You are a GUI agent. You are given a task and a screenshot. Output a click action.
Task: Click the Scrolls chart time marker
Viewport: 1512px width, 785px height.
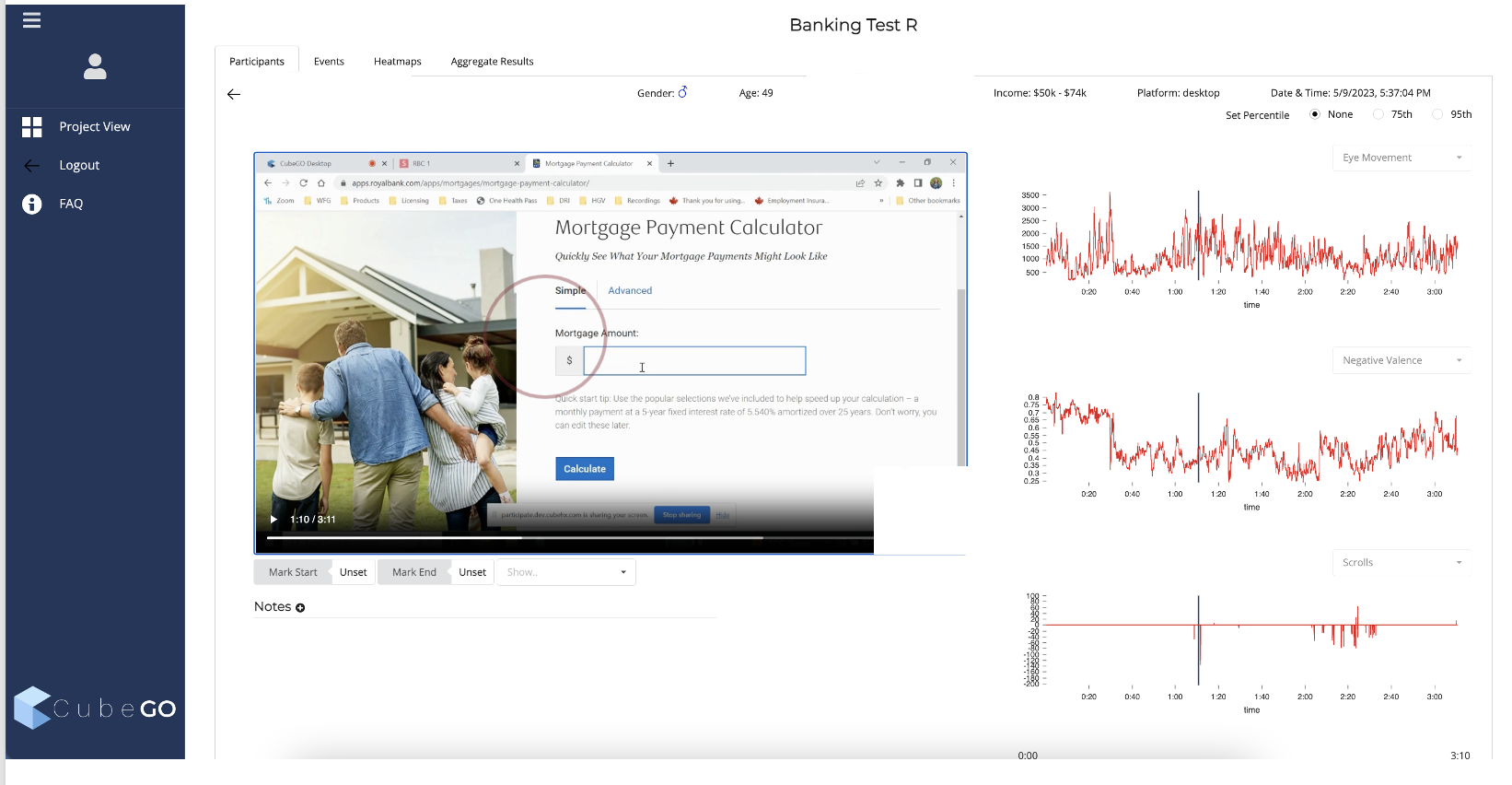pos(1198,639)
